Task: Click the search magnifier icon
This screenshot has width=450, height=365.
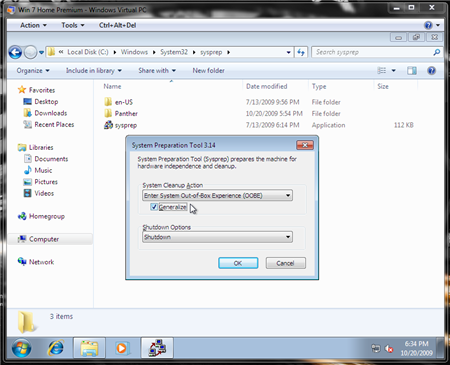Action: [437, 52]
